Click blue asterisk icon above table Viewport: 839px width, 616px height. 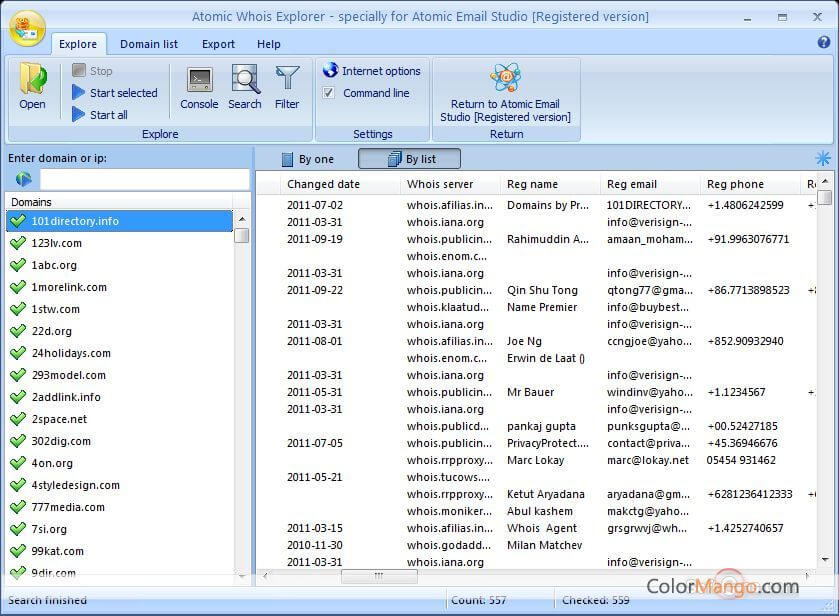tap(822, 158)
